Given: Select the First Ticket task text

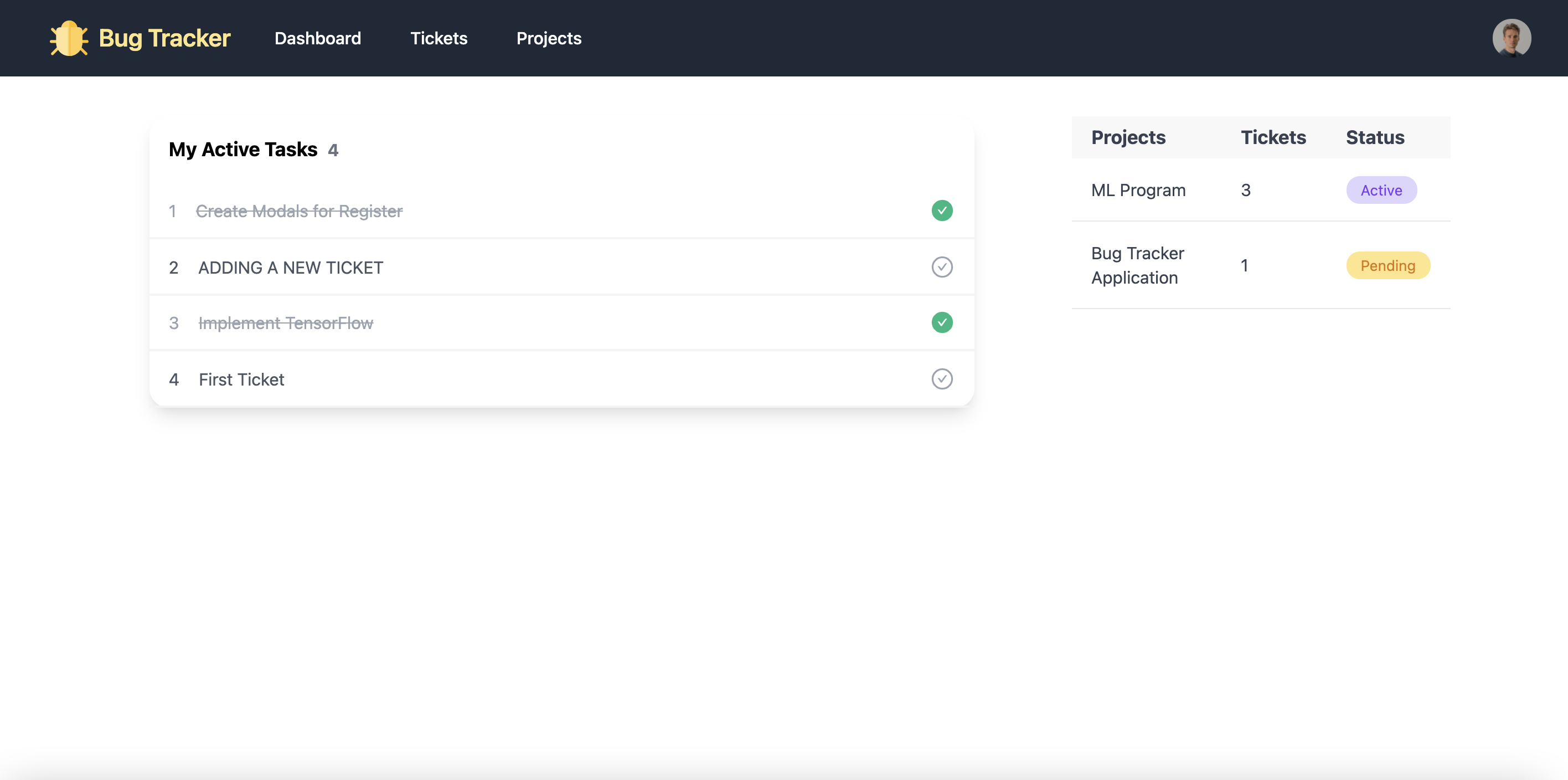Looking at the screenshot, I should 241,380.
